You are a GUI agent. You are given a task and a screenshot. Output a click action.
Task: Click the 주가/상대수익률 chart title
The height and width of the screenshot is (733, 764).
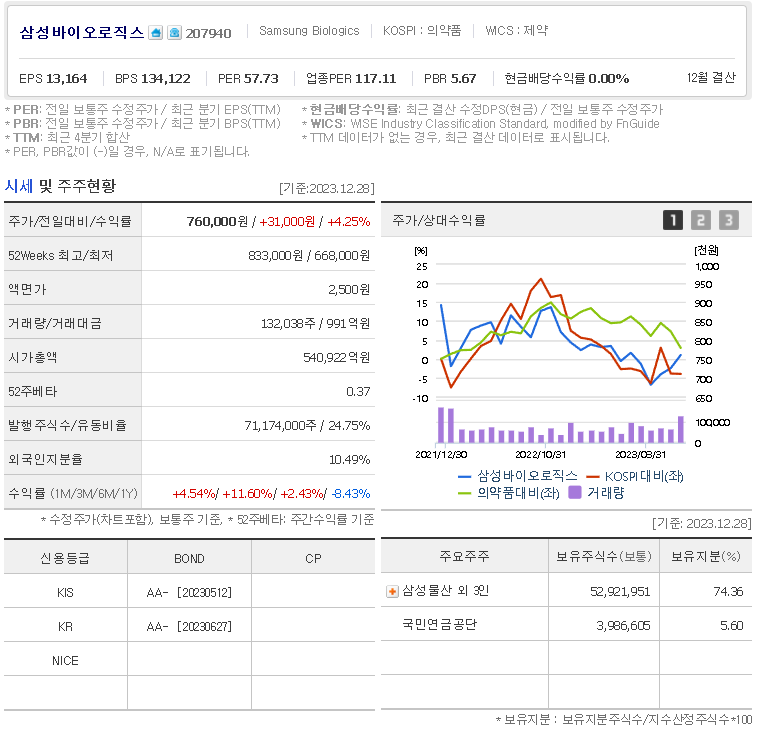tap(439, 221)
